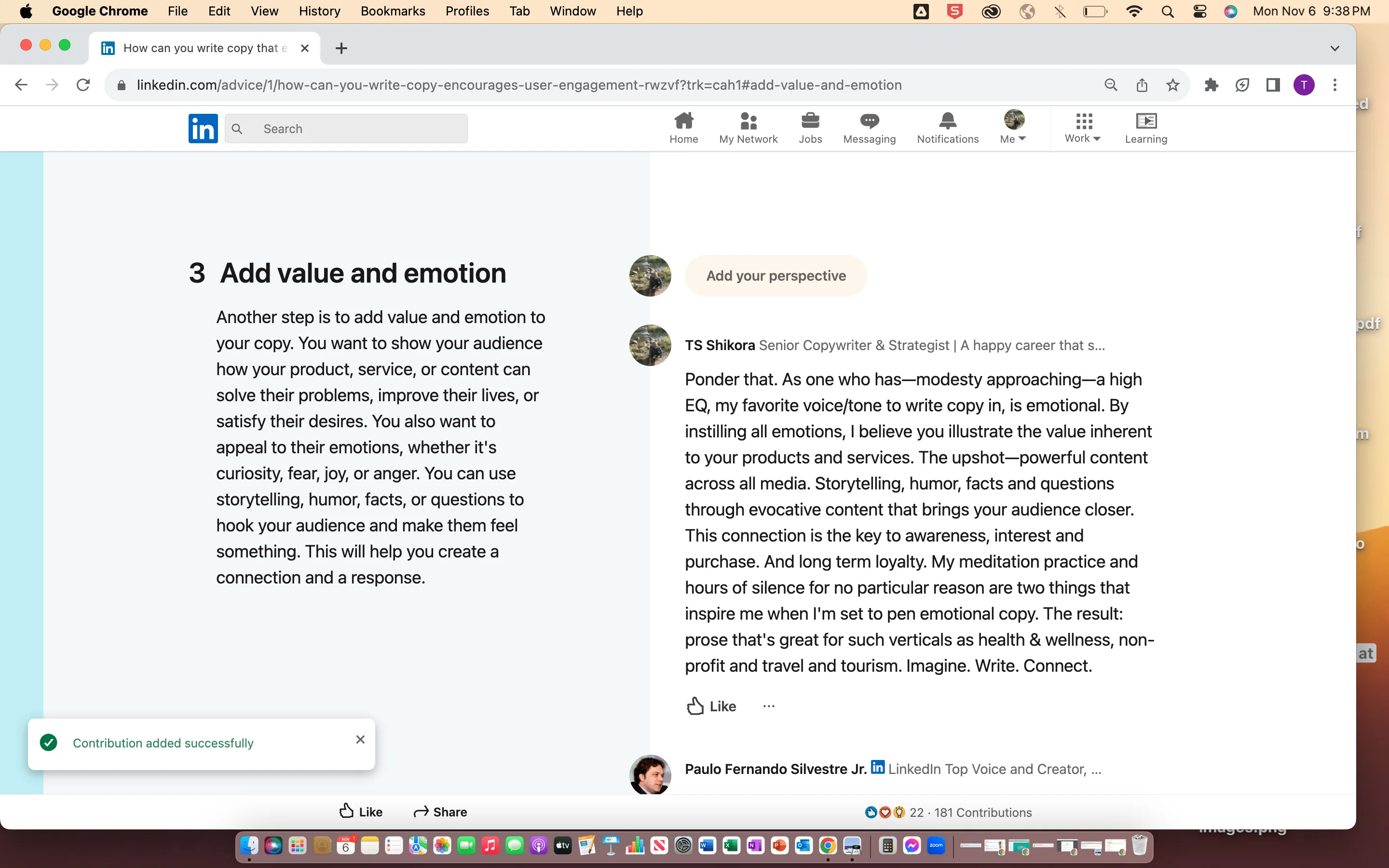
Task: Open the View menu
Action: (264, 11)
